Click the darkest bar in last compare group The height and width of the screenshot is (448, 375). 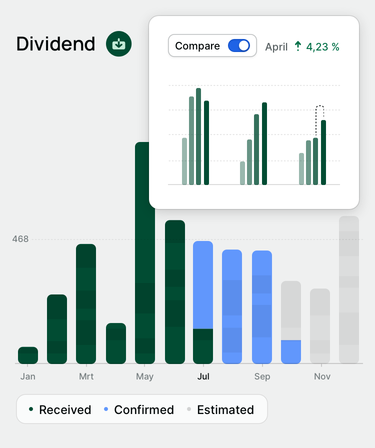point(323,152)
